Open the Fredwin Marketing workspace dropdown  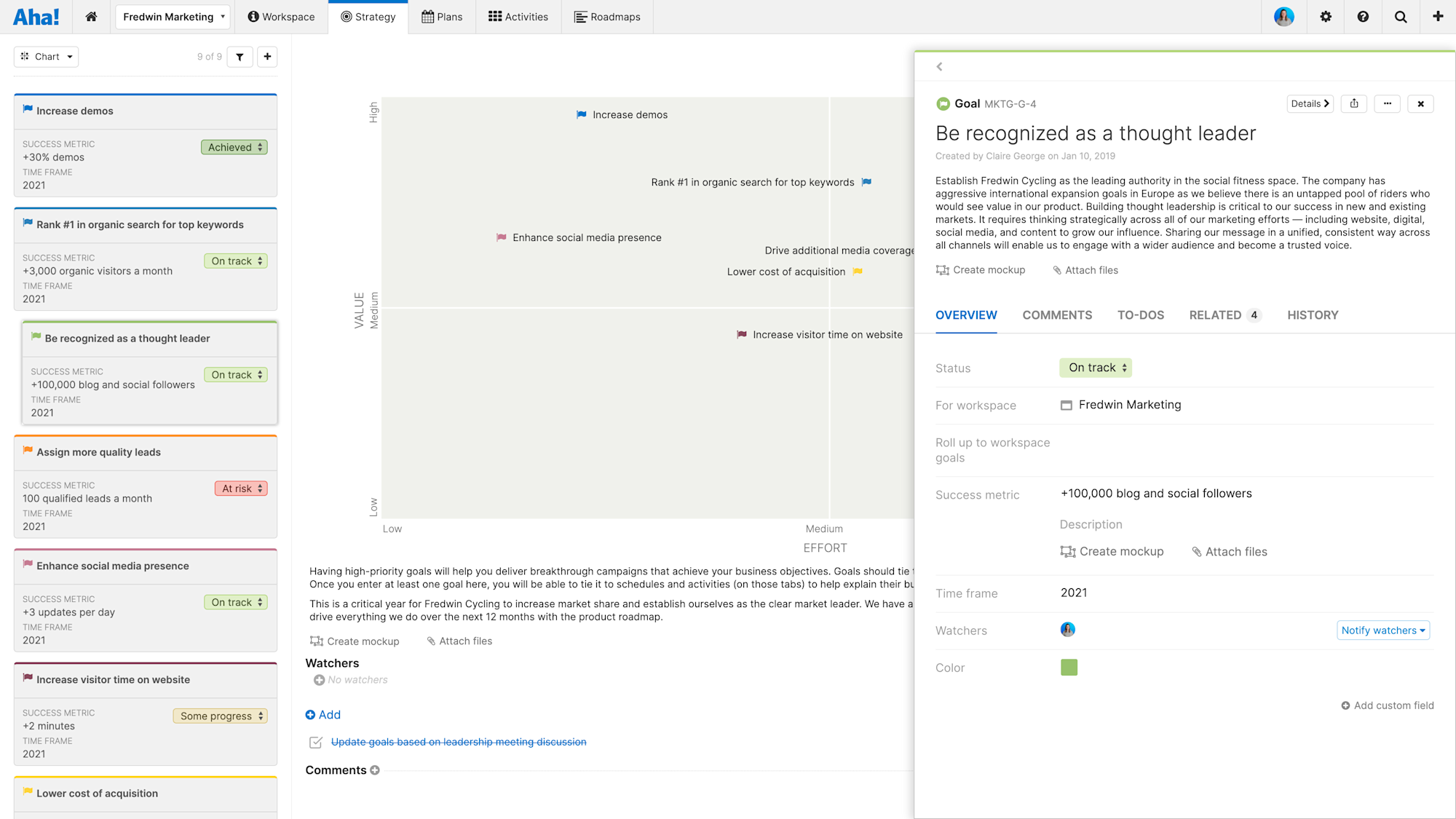pos(173,17)
